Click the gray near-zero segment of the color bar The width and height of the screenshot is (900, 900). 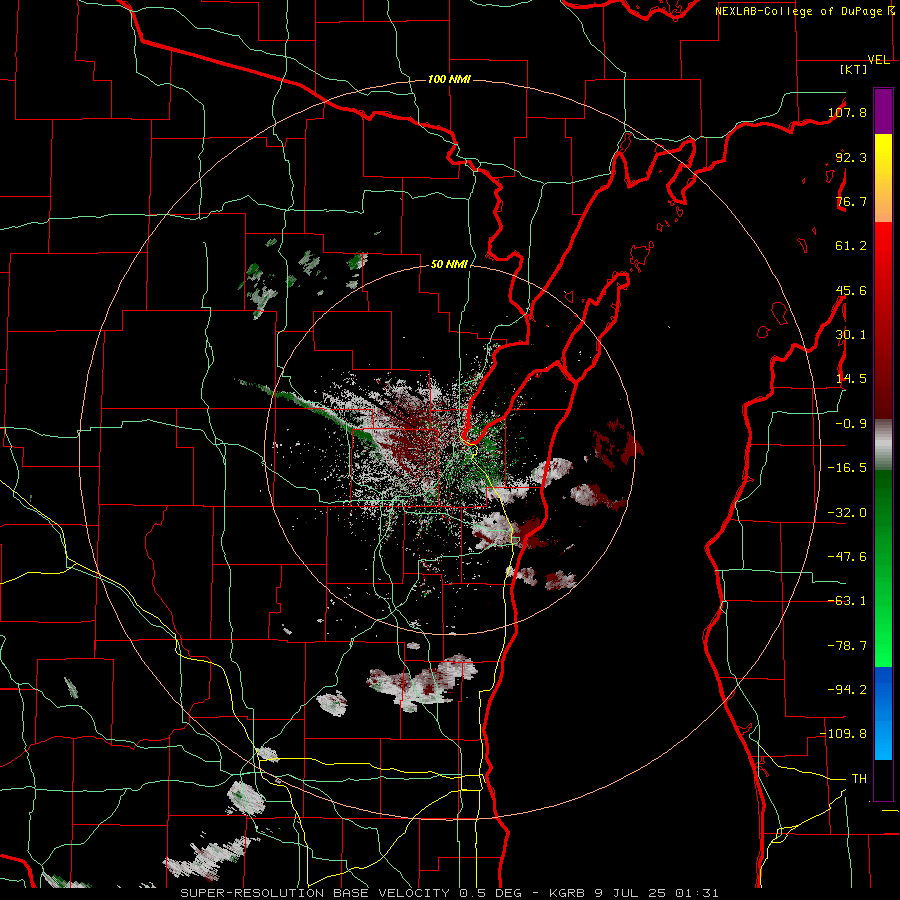click(883, 445)
